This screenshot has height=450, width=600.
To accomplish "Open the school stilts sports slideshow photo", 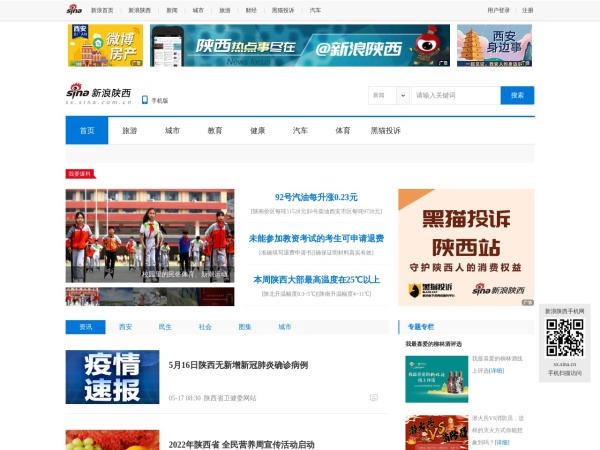I will point(150,236).
